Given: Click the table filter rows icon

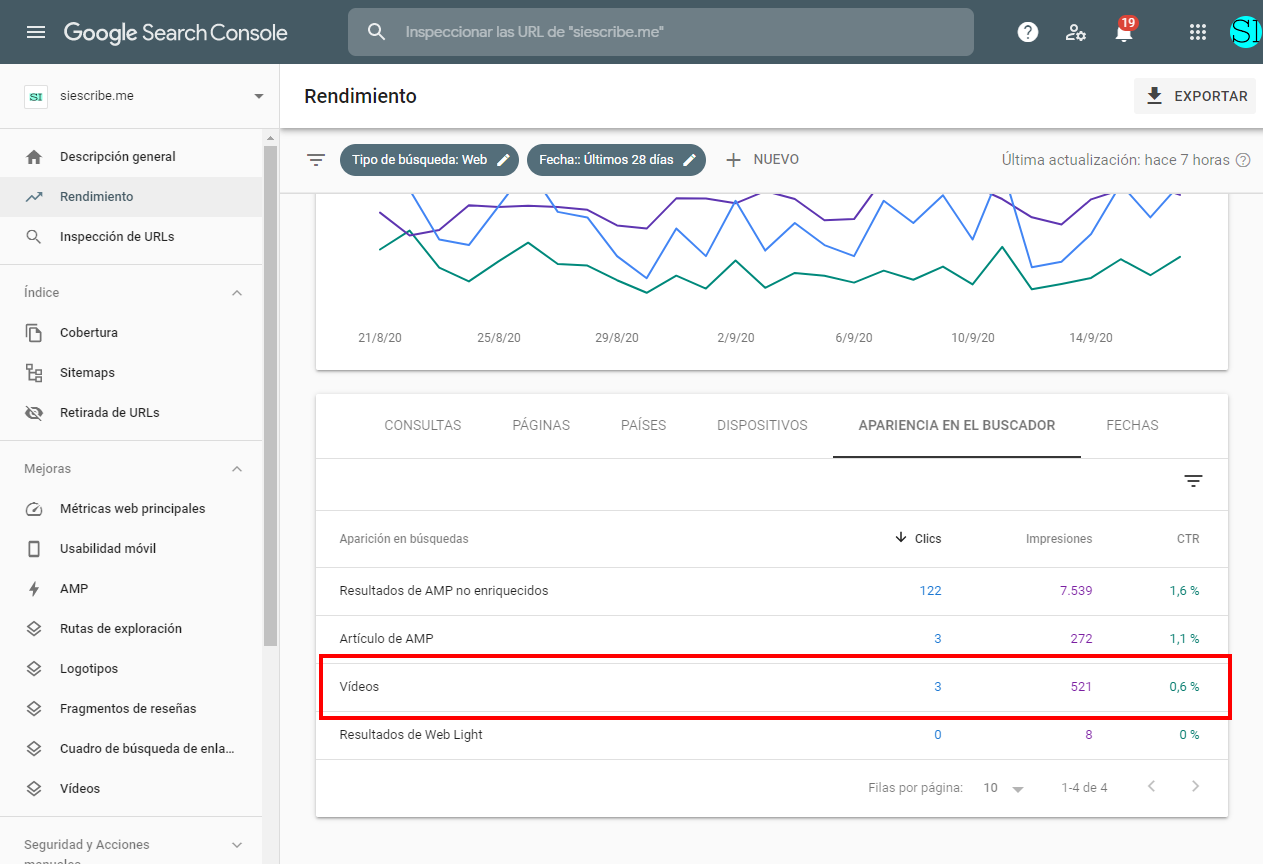Looking at the screenshot, I should click(x=1193, y=481).
